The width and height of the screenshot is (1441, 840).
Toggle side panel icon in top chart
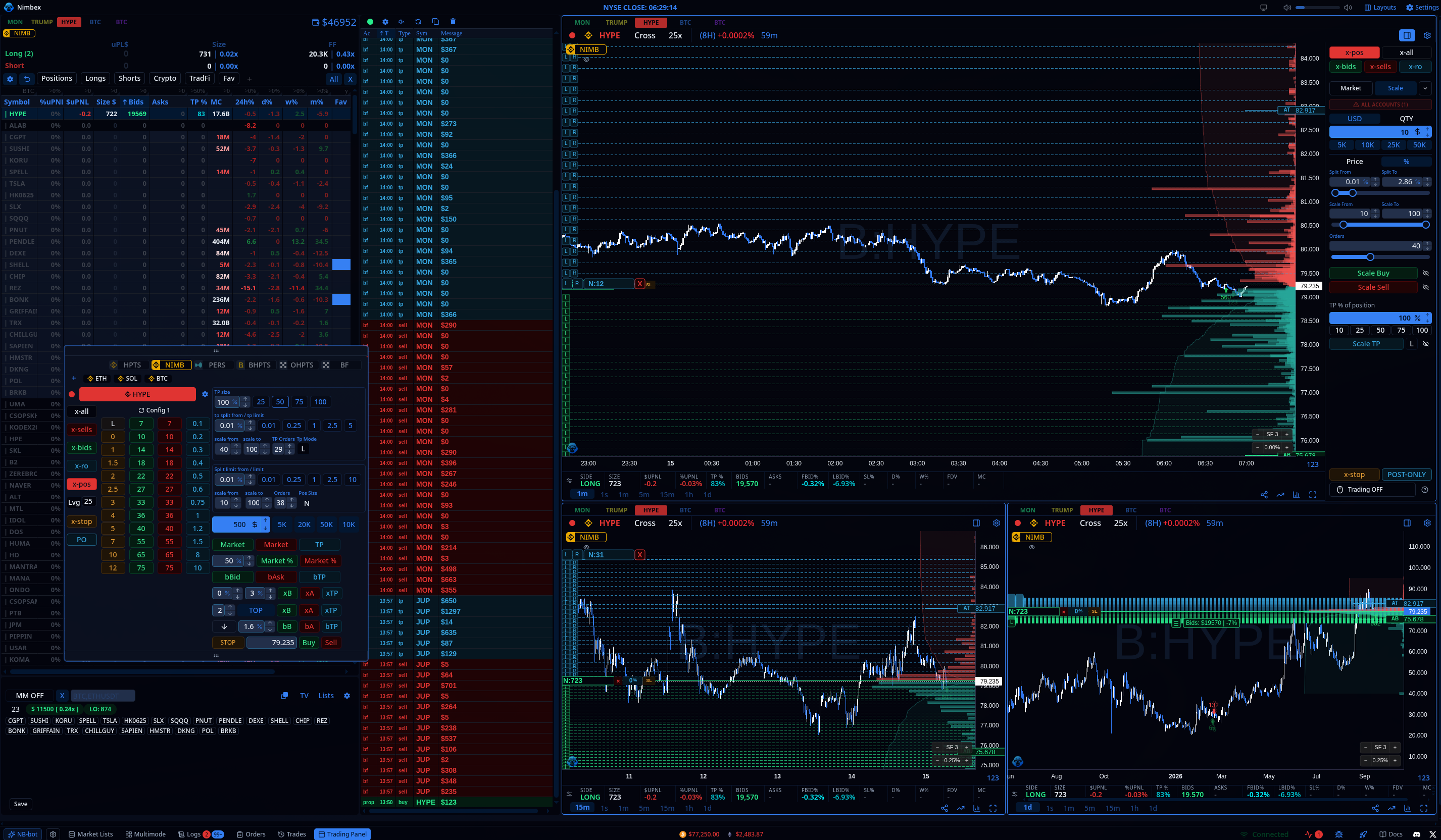coord(1407,35)
